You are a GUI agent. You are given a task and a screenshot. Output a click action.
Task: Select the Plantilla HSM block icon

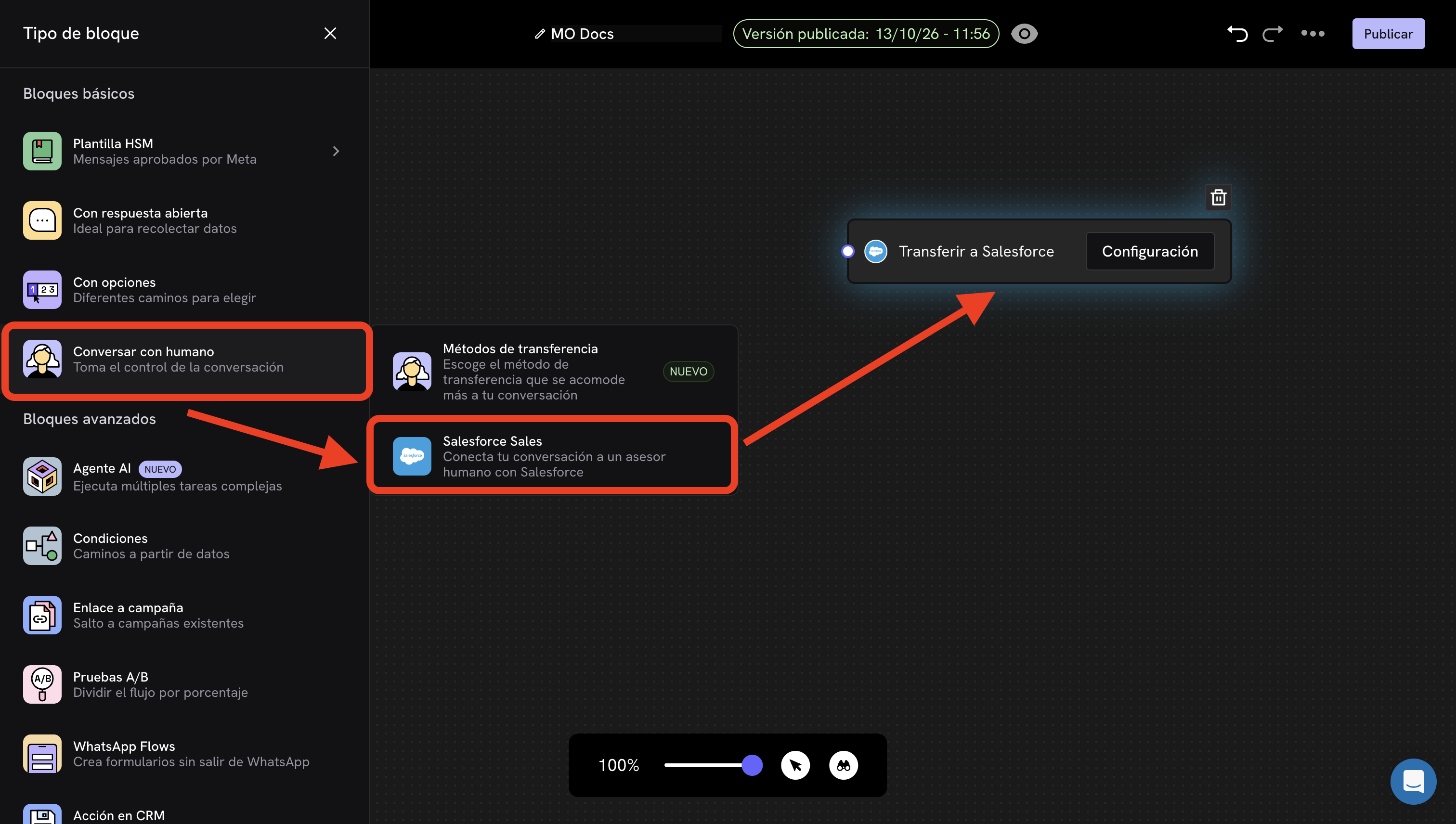(x=42, y=151)
